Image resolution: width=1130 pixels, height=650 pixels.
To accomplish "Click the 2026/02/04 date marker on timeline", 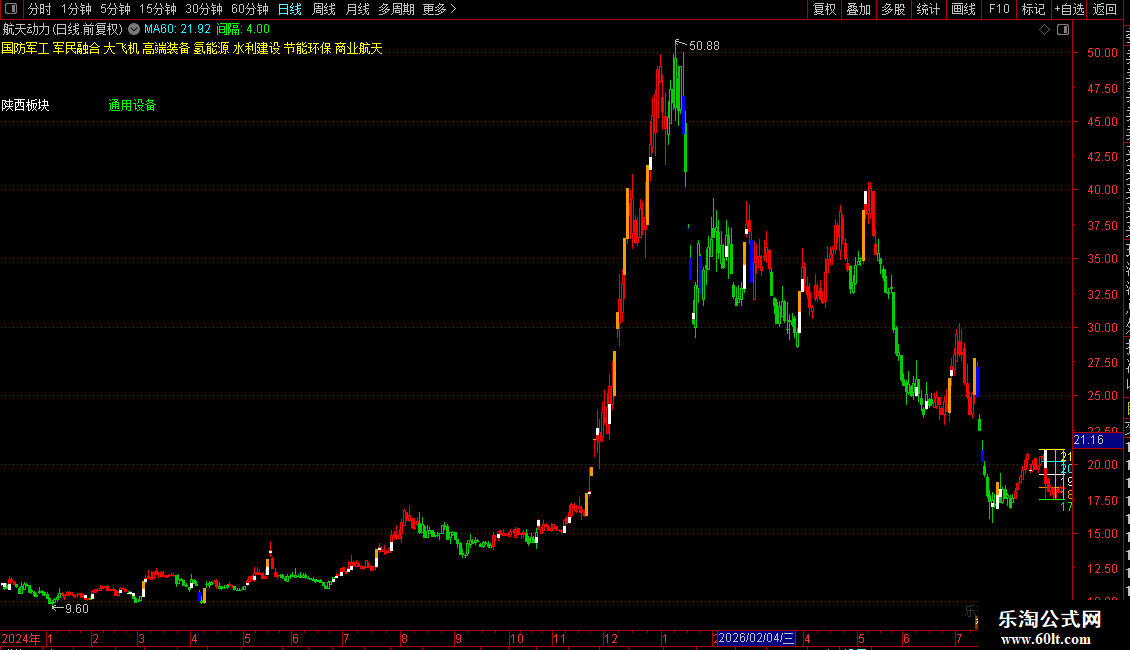I will pos(756,638).
